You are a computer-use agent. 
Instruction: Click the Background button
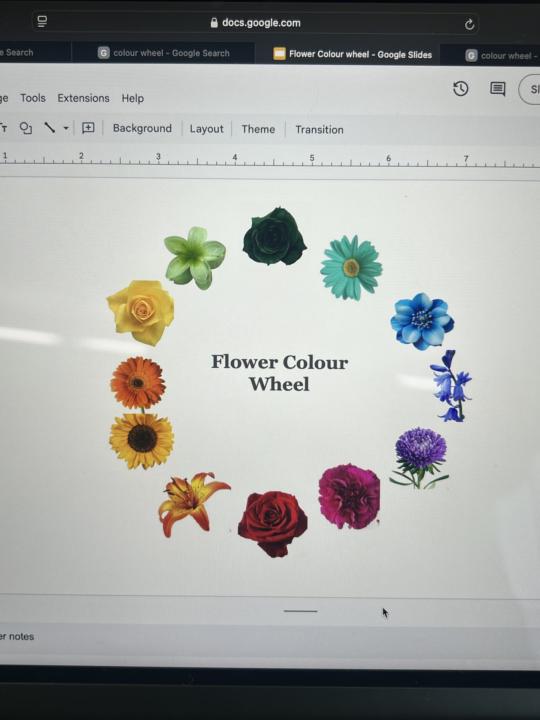[x=142, y=128]
